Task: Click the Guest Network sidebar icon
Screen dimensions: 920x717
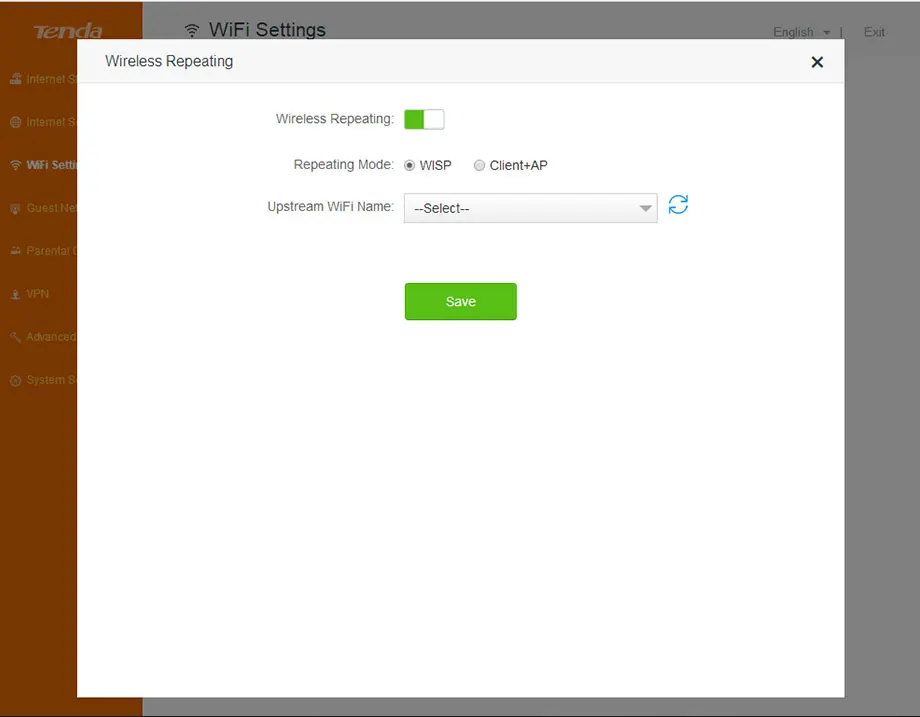Action: [x=16, y=209]
